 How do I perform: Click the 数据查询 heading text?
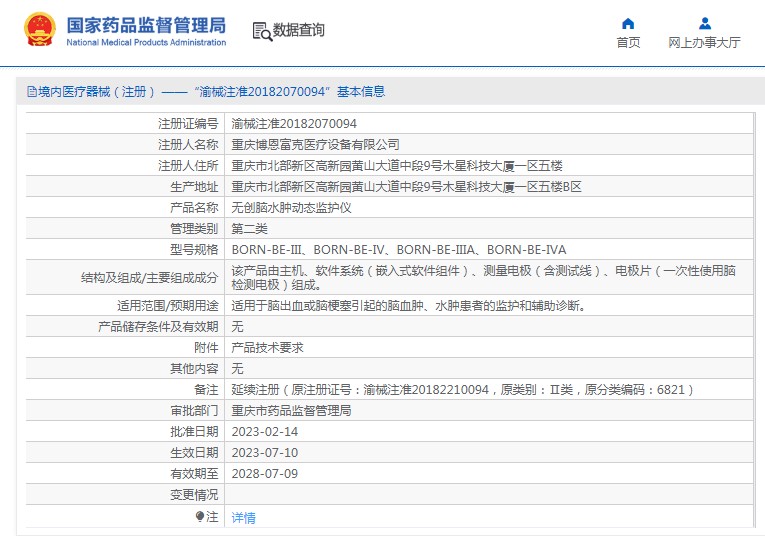pyautogui.click(x=299, y=30)
